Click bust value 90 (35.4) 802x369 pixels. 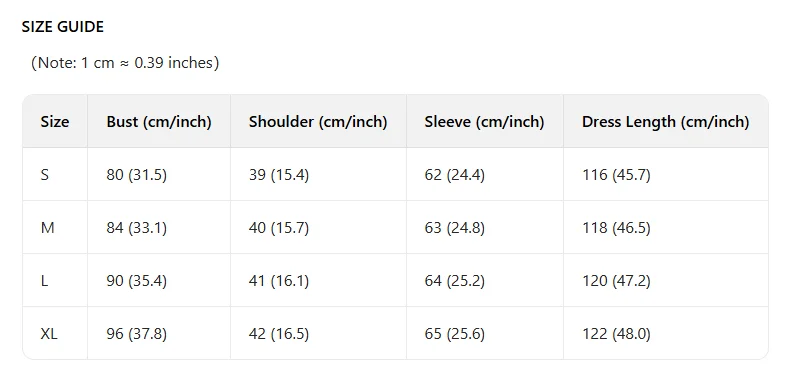coord(137,281)
